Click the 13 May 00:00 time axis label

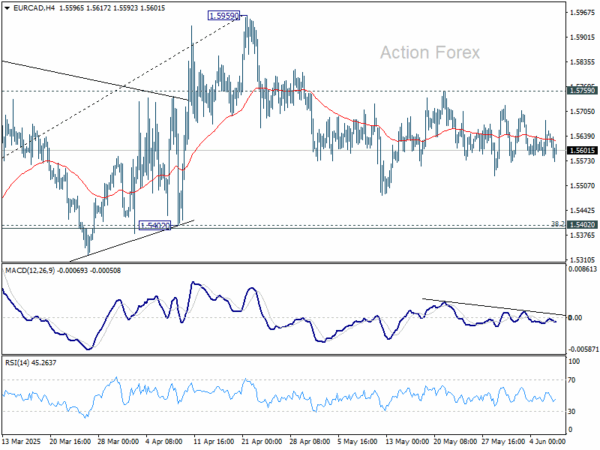pos(406,442)
